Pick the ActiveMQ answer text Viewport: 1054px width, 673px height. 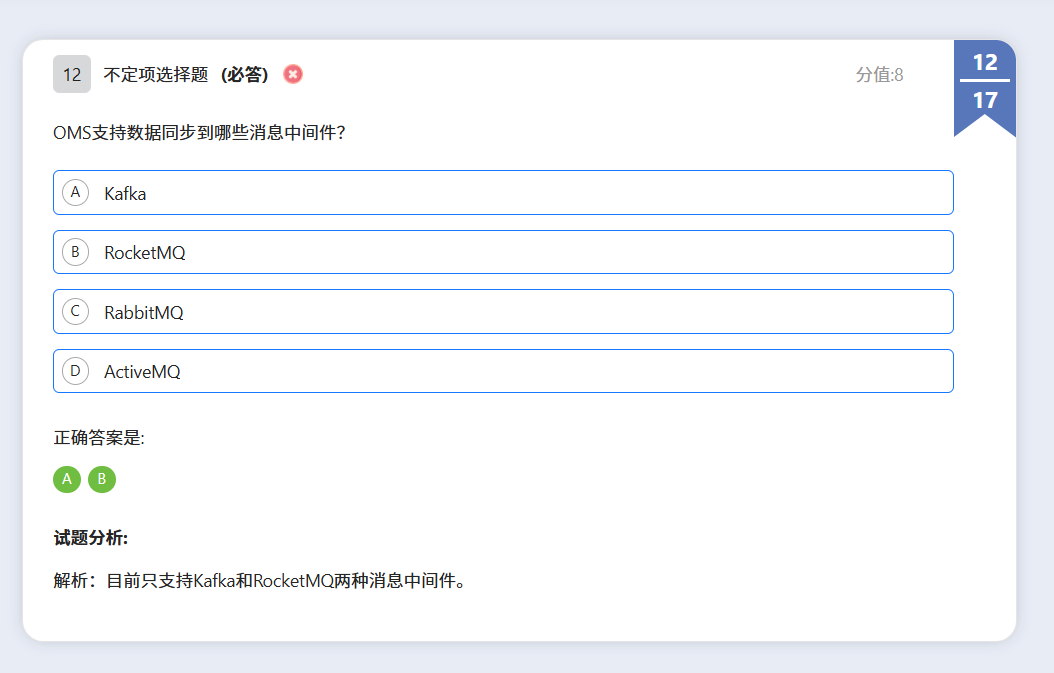point(142,372)
